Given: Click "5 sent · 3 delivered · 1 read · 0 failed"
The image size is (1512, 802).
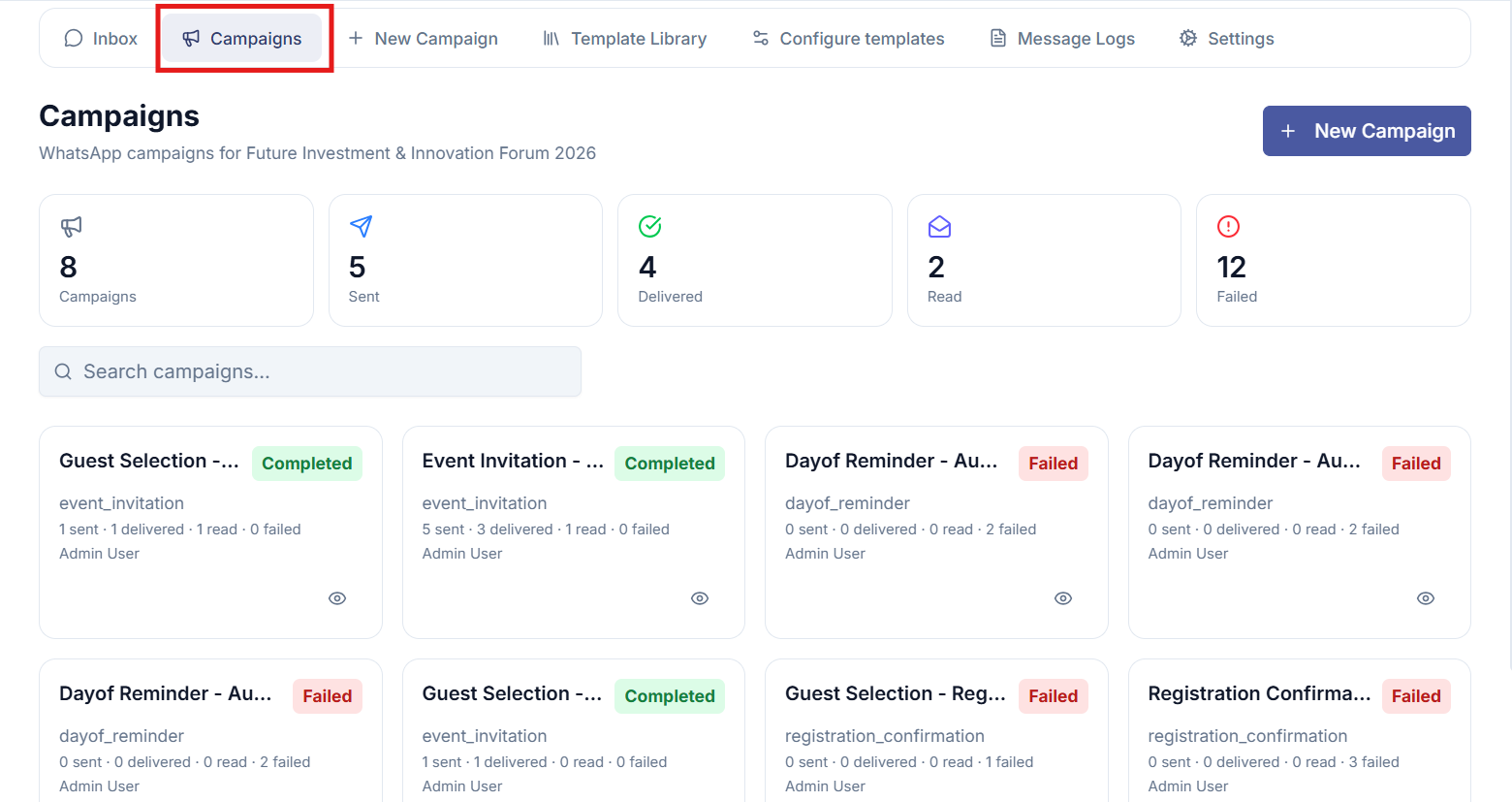Looking at the screenshot, I should (546, 529).
